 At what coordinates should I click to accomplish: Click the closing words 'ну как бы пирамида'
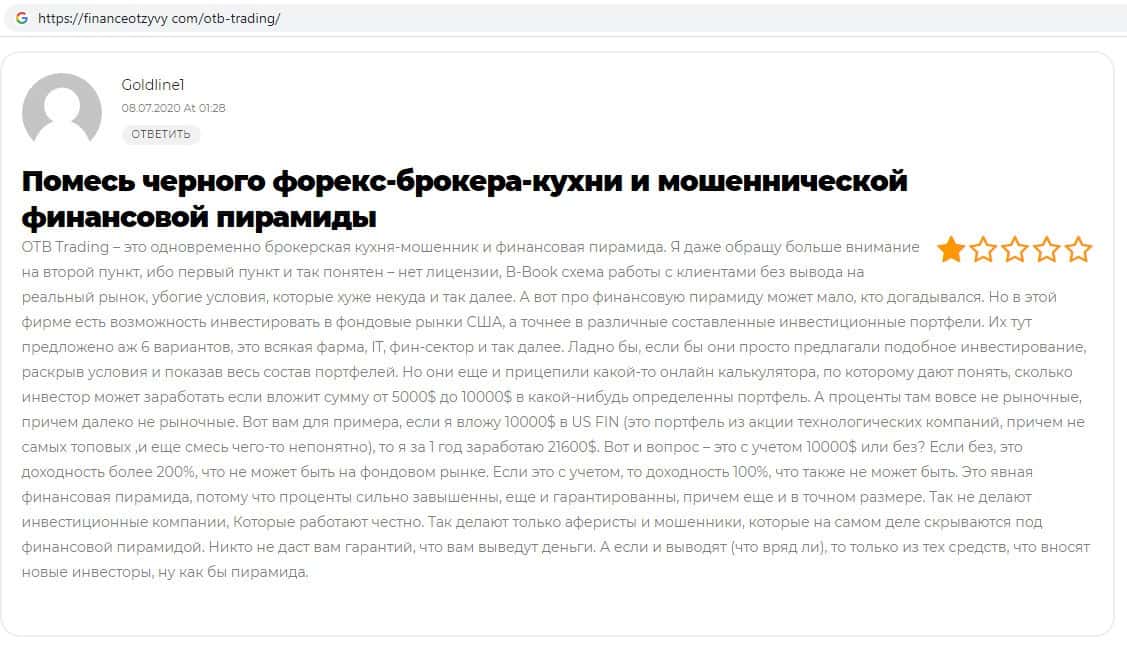click(x=233, y=572)
